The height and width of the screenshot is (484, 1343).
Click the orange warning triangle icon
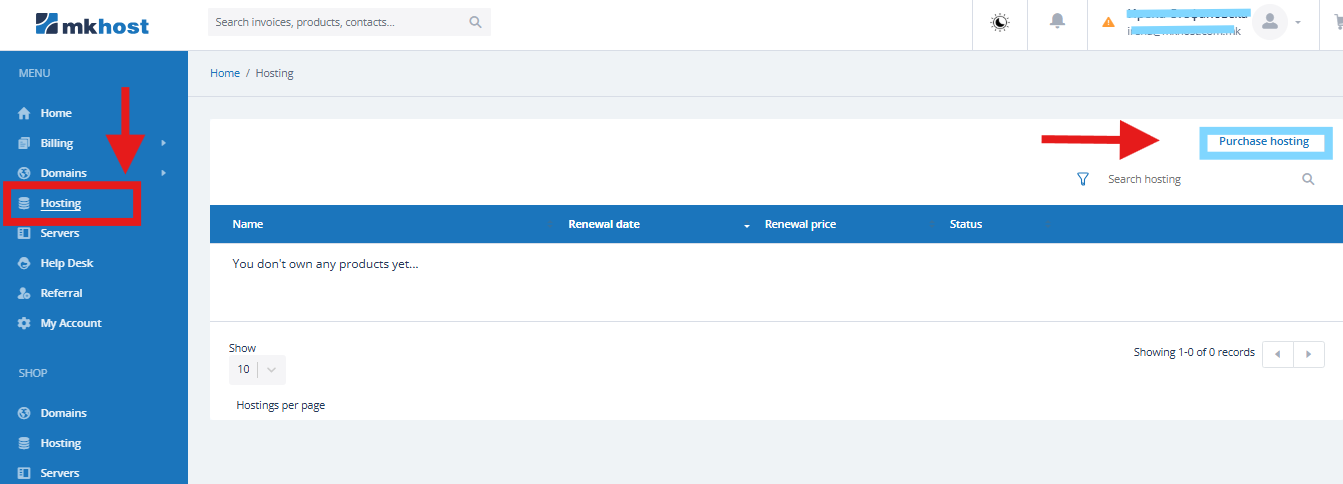click(1108, 22)
